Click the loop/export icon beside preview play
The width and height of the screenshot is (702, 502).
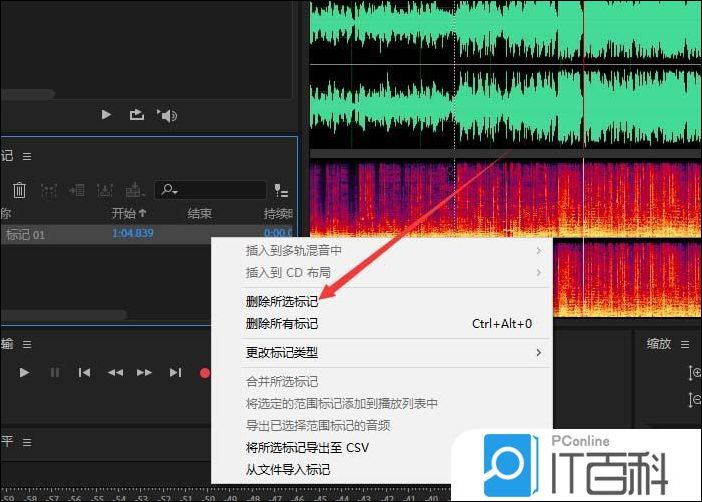[137, 115]
